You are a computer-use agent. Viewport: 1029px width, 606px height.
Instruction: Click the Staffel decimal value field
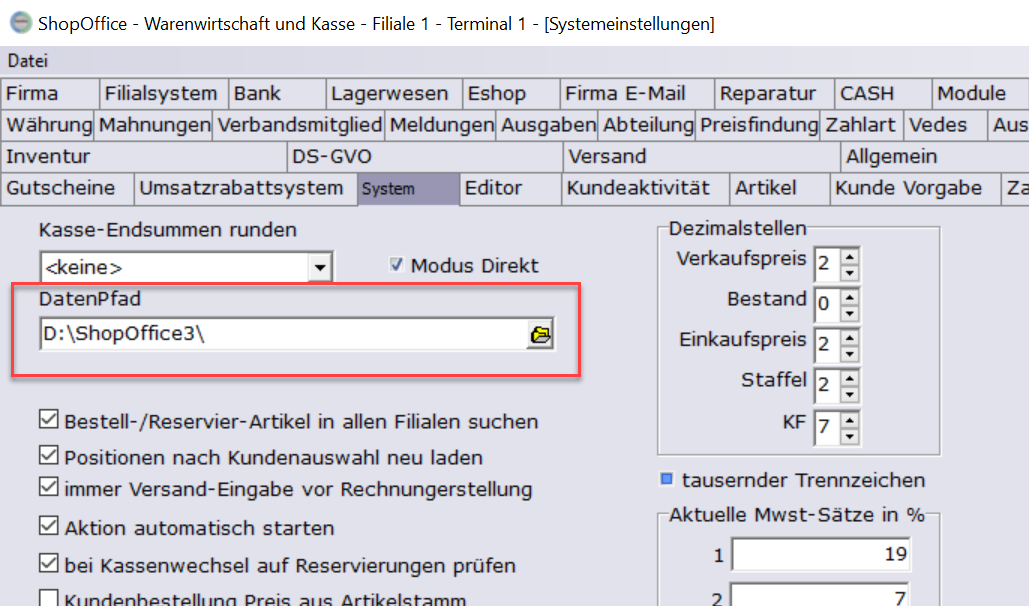[x=828, y=386]
